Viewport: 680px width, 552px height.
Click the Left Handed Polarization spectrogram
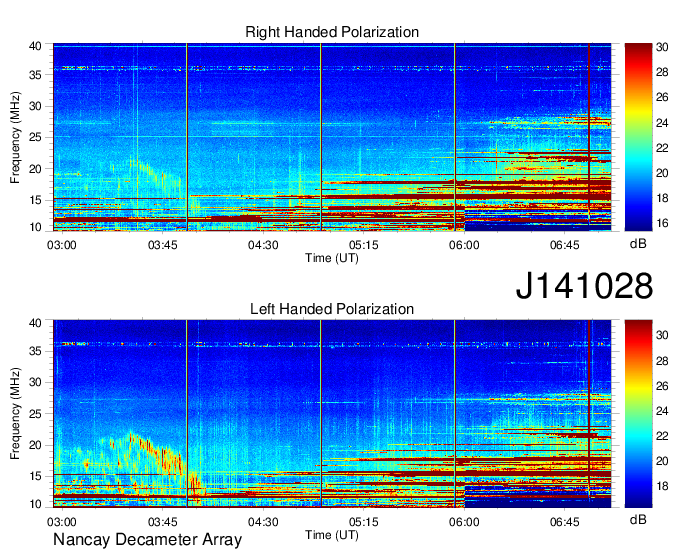[332, 414]
